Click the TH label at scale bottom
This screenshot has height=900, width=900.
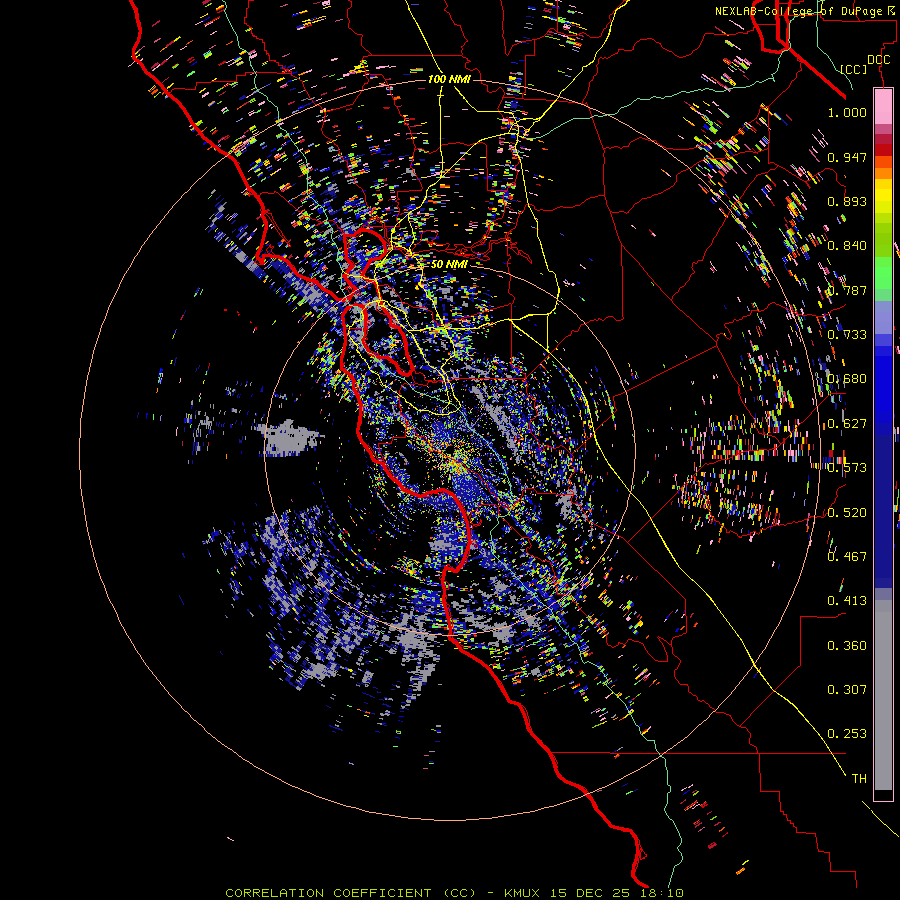click(859, 779)
